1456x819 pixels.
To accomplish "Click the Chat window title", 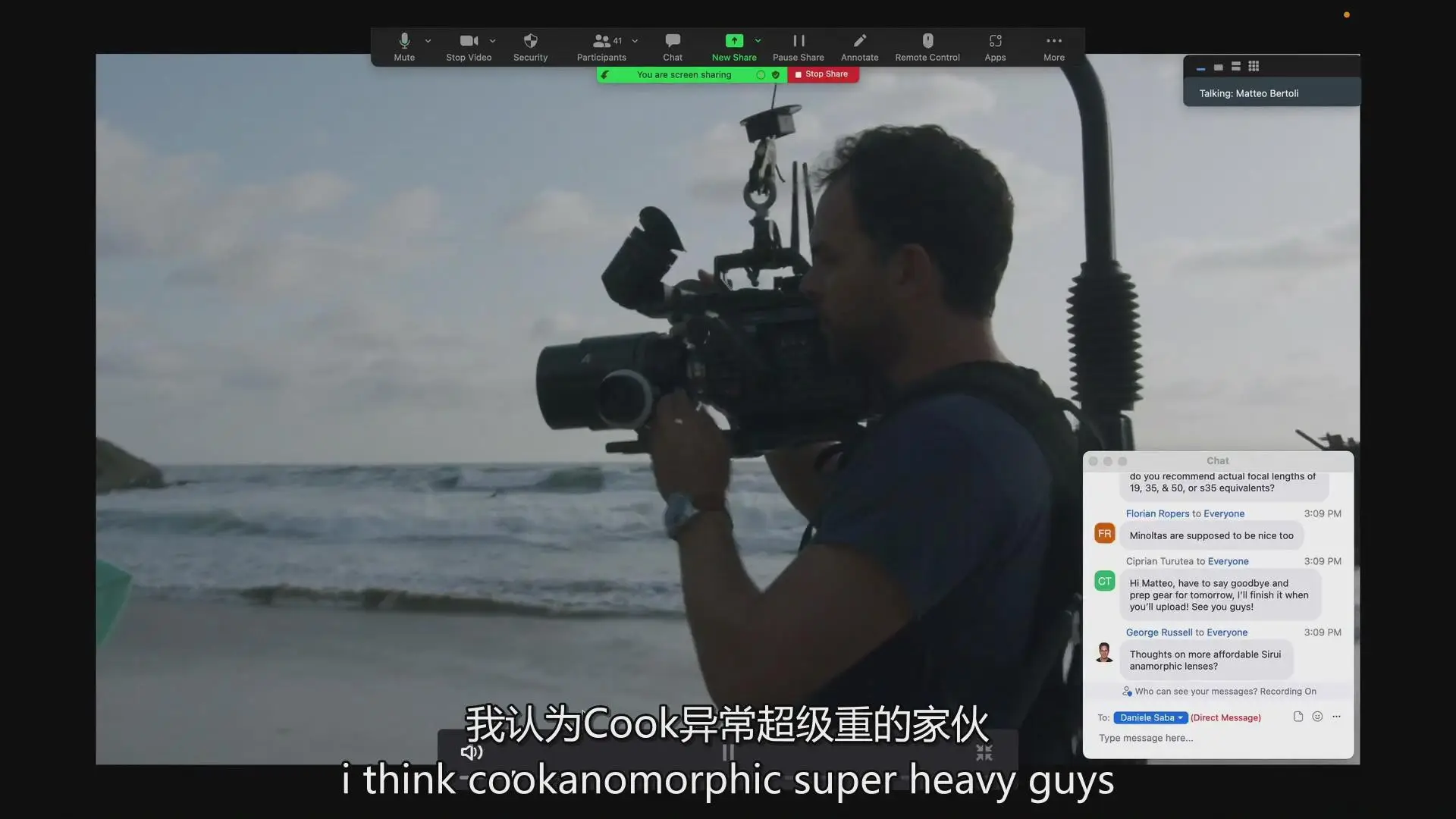I will 1217,461.
